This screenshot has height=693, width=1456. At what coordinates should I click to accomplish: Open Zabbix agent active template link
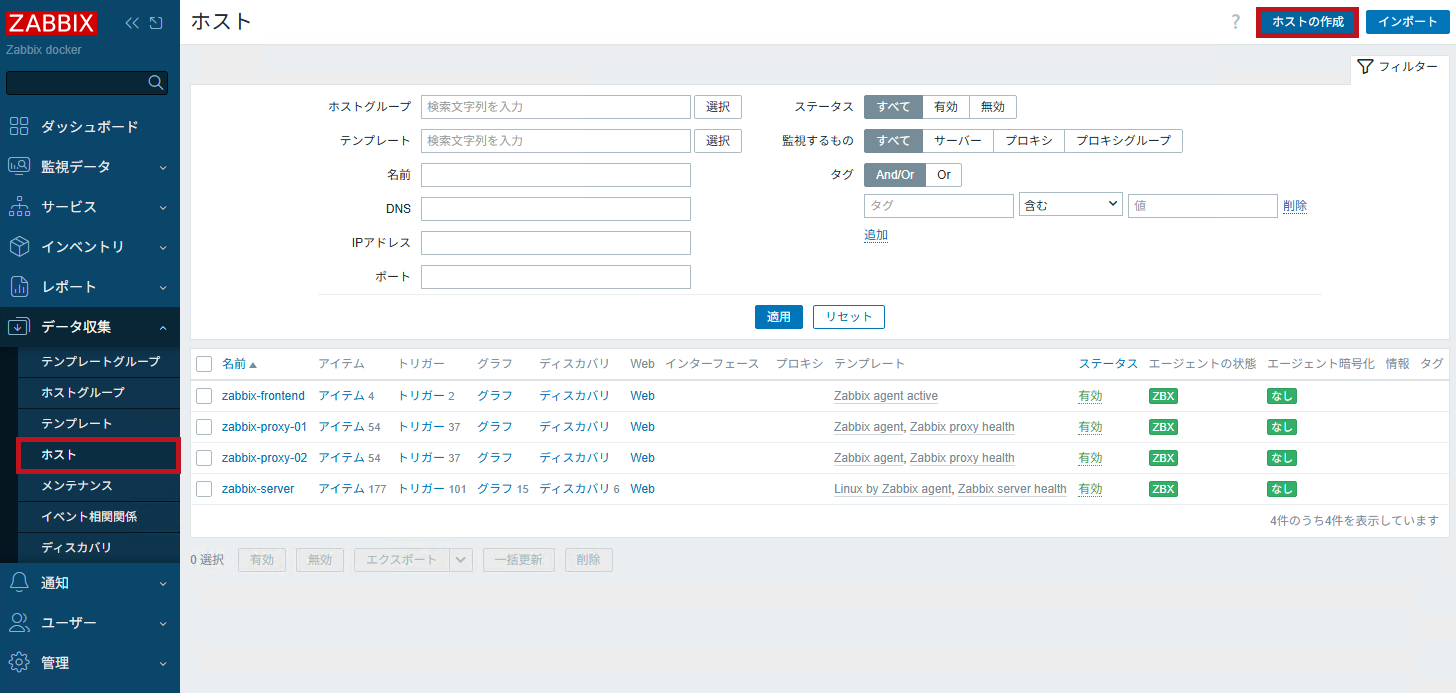click(886, 396)
